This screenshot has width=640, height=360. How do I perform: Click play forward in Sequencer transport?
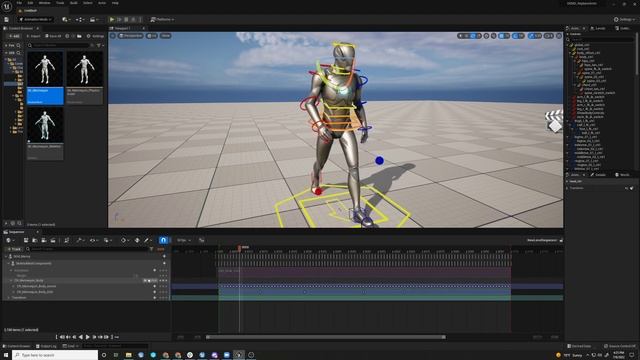[x=87, y=337]
